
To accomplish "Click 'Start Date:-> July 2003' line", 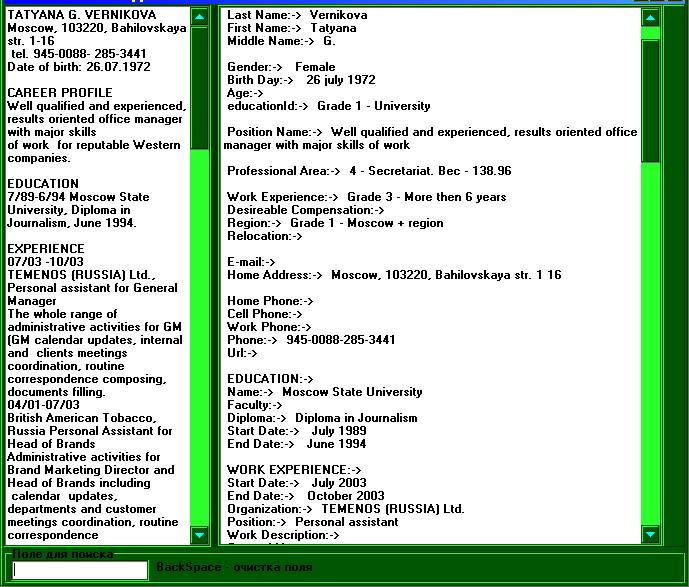I will 297,483.
